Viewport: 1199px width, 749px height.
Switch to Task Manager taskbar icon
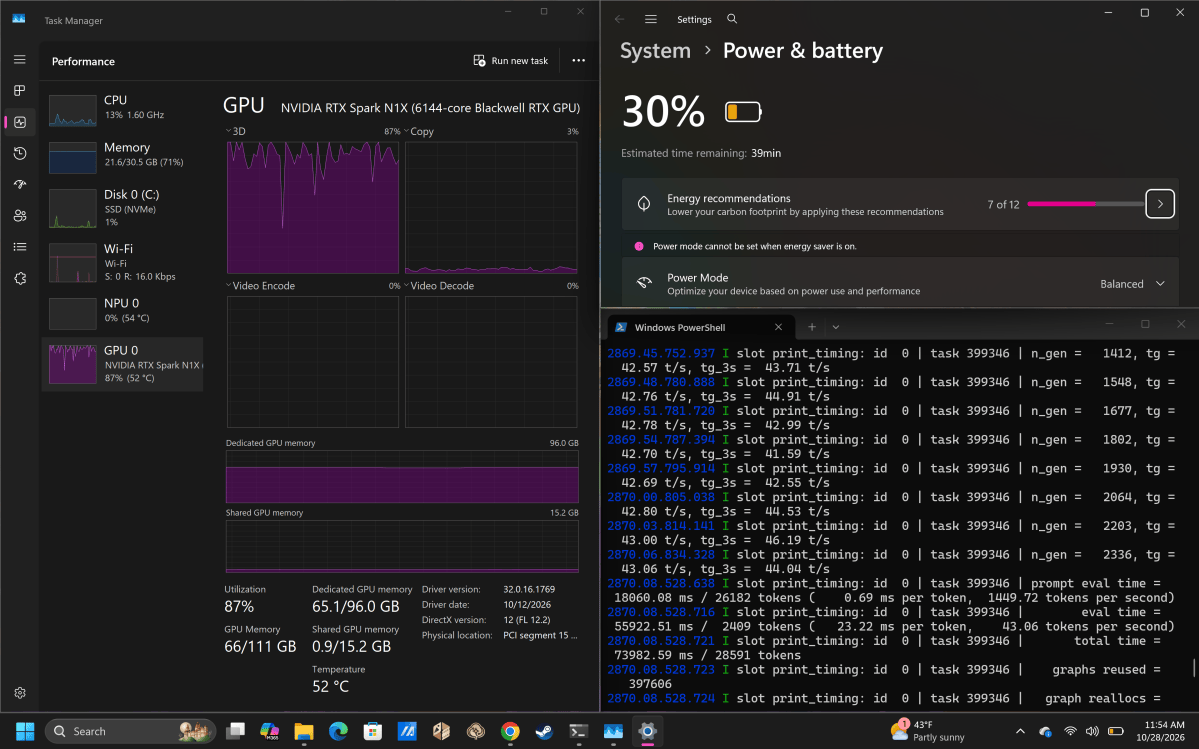pyautogui.click(x=613, y=731)
